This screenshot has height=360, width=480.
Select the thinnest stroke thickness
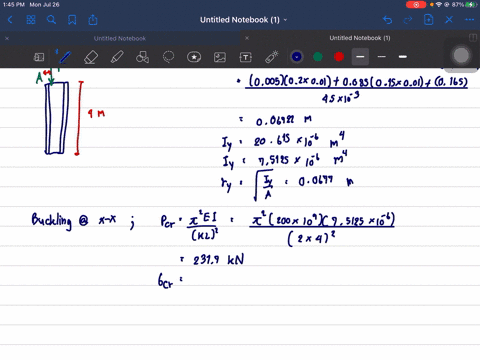382,57
